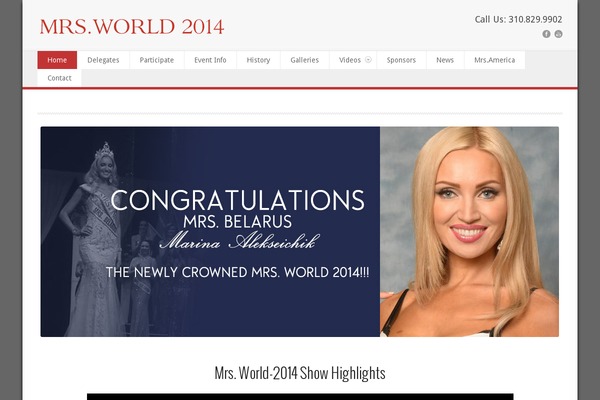Open the Facebook social icon

(x=546, y=34)
